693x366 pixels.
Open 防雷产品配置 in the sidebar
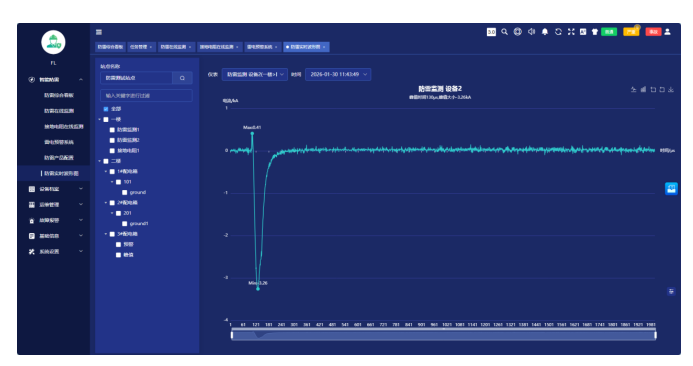[59, 158]
